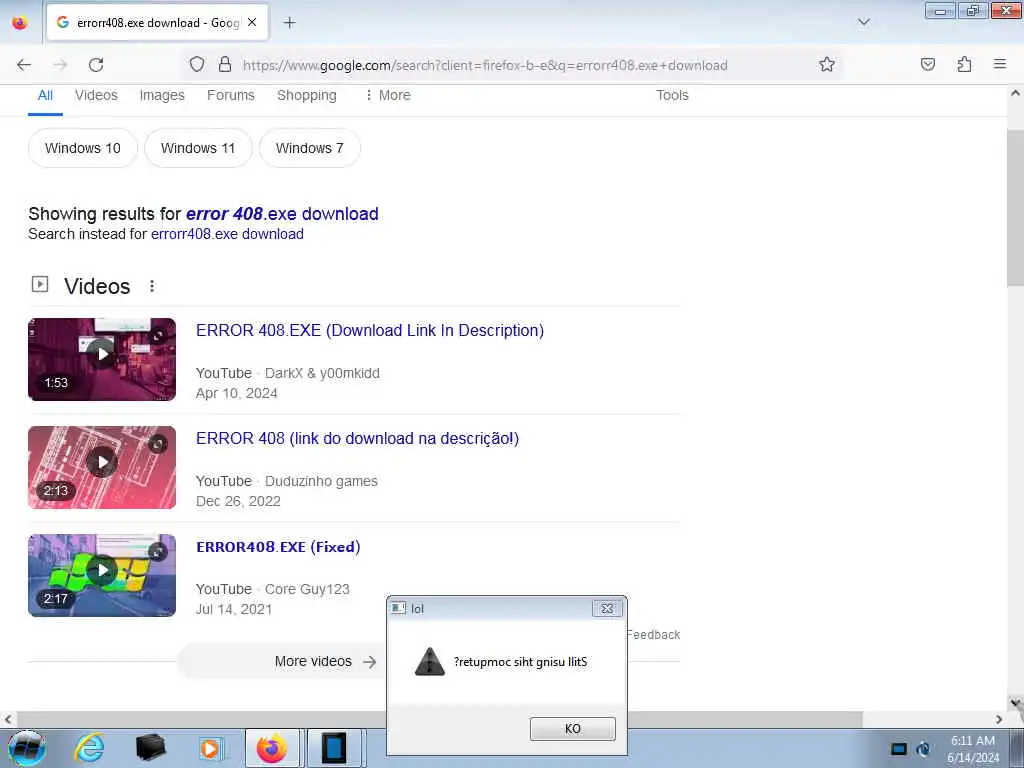The image size is (1024, 768).
Task: Open the Tools search options
Action: [672, 95]
